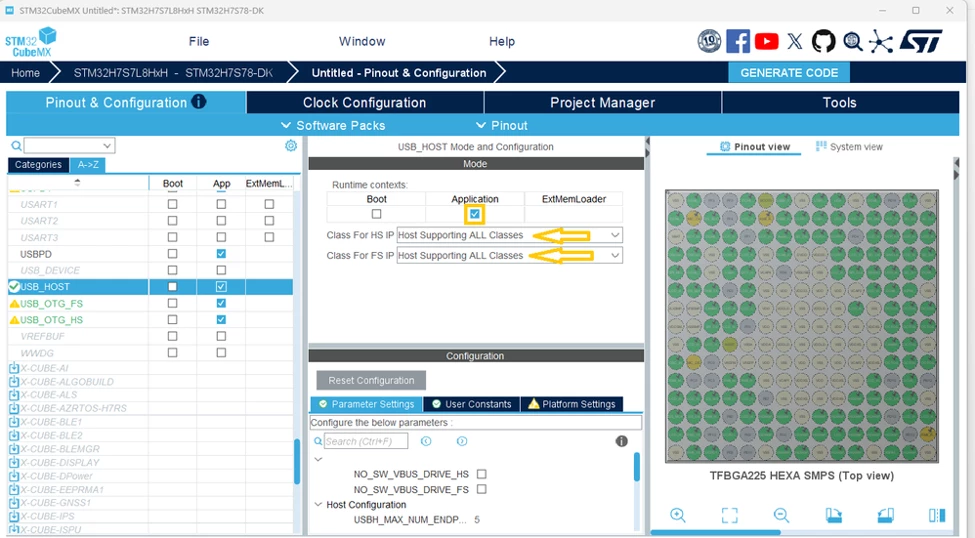Open the Platform Settings tab
This screenshot has width=975, height=538.
click(571, 404)
